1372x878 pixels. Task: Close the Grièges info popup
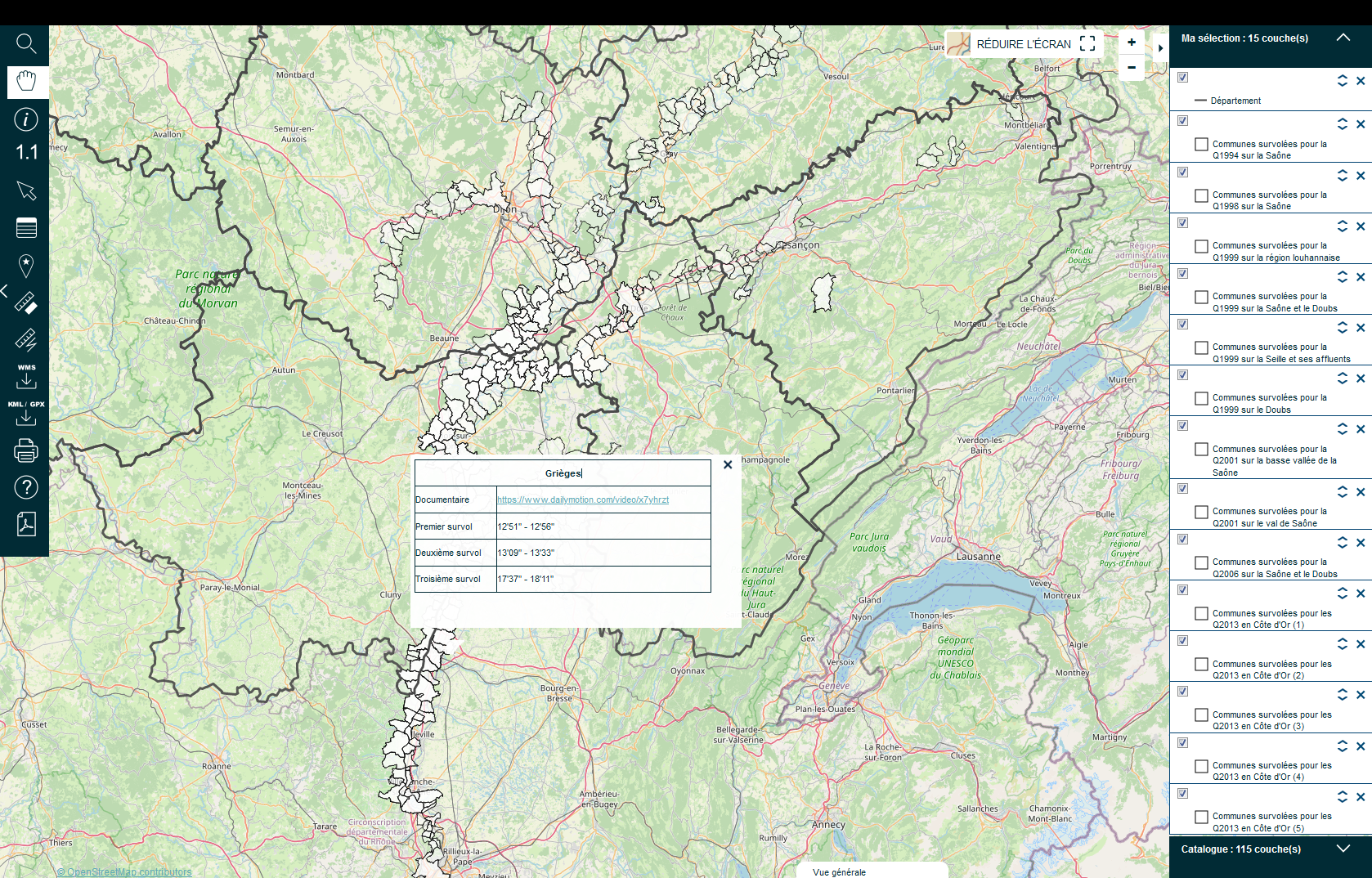coord(728,464)
